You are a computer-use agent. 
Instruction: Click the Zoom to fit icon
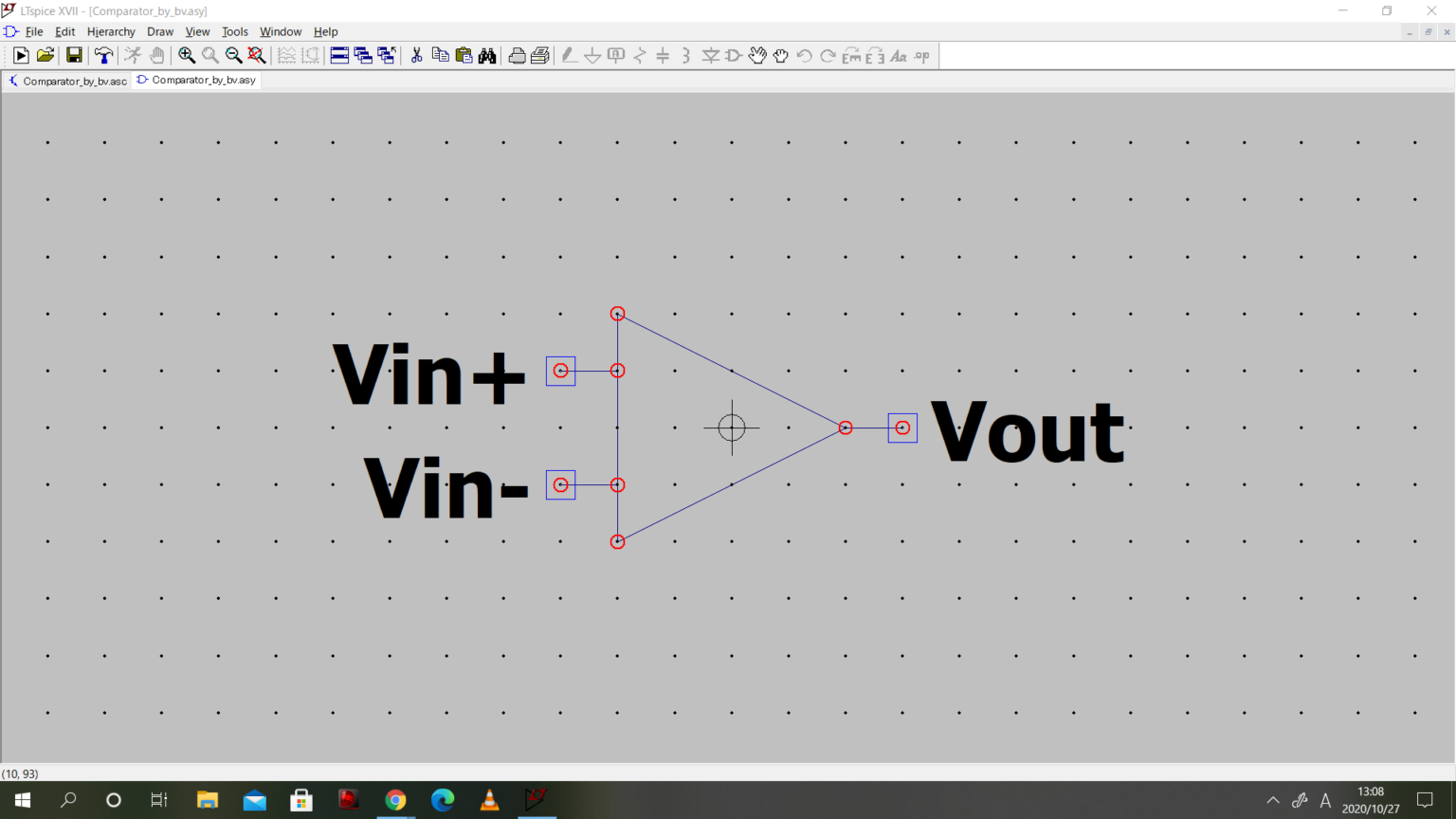click(257, 56)
